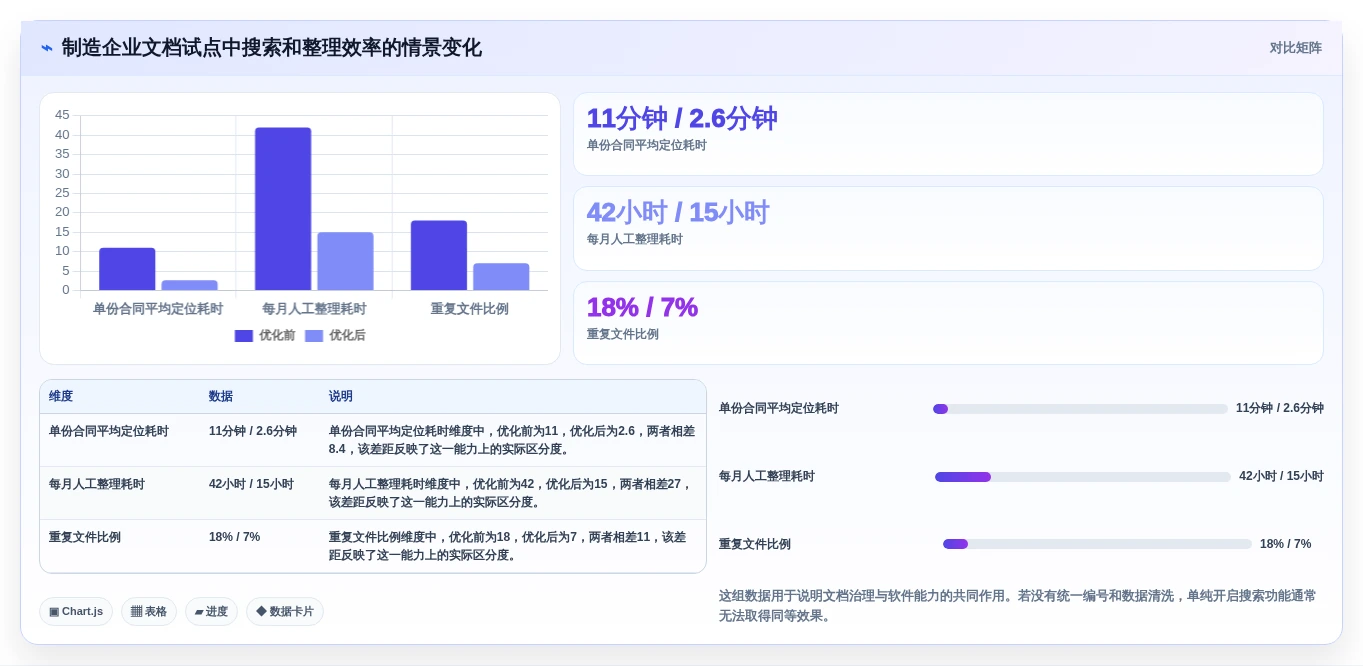Click the progress bar for 单份合同平均定位耗时

pos(1080,409)
